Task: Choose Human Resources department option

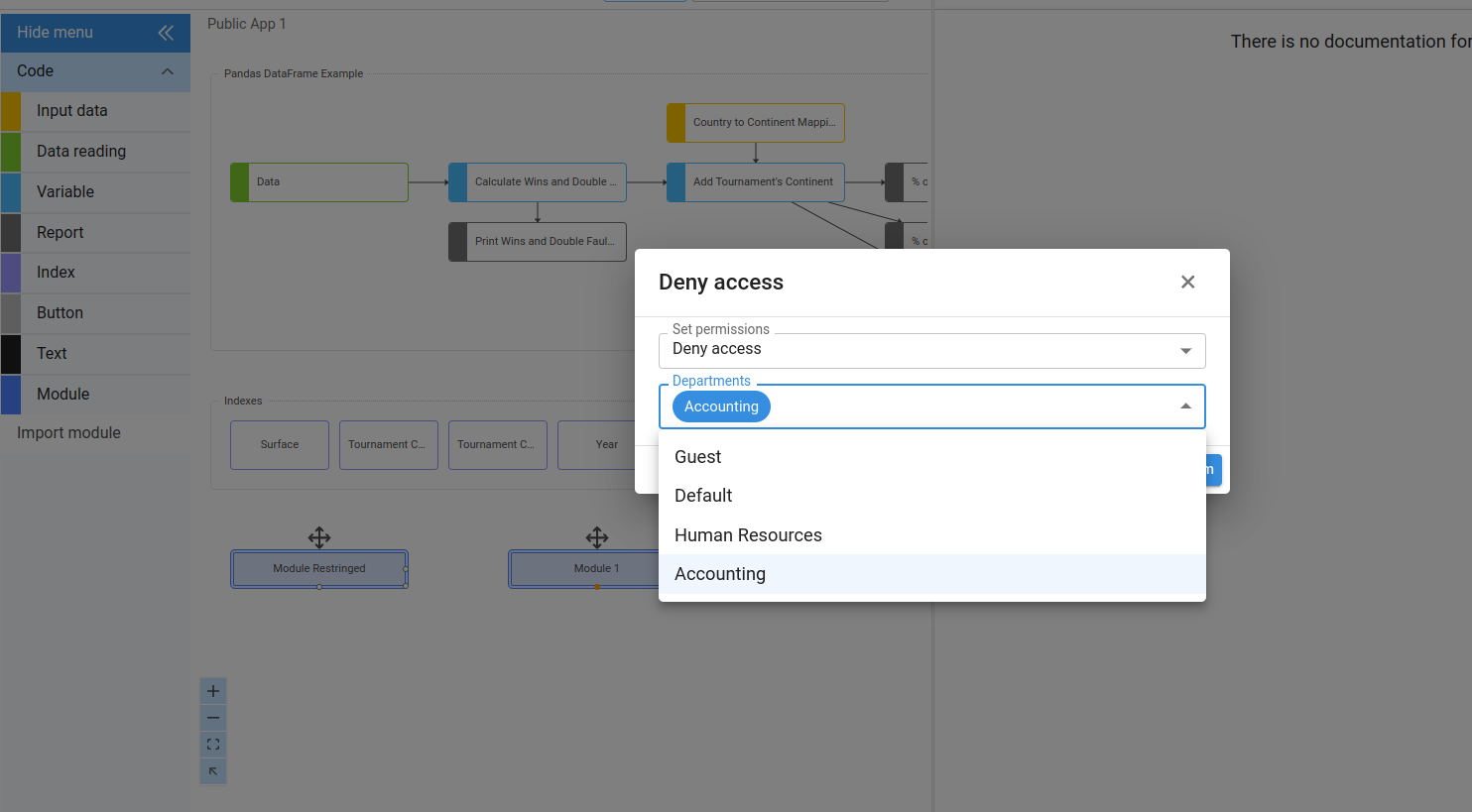Action: coord(748,535)
